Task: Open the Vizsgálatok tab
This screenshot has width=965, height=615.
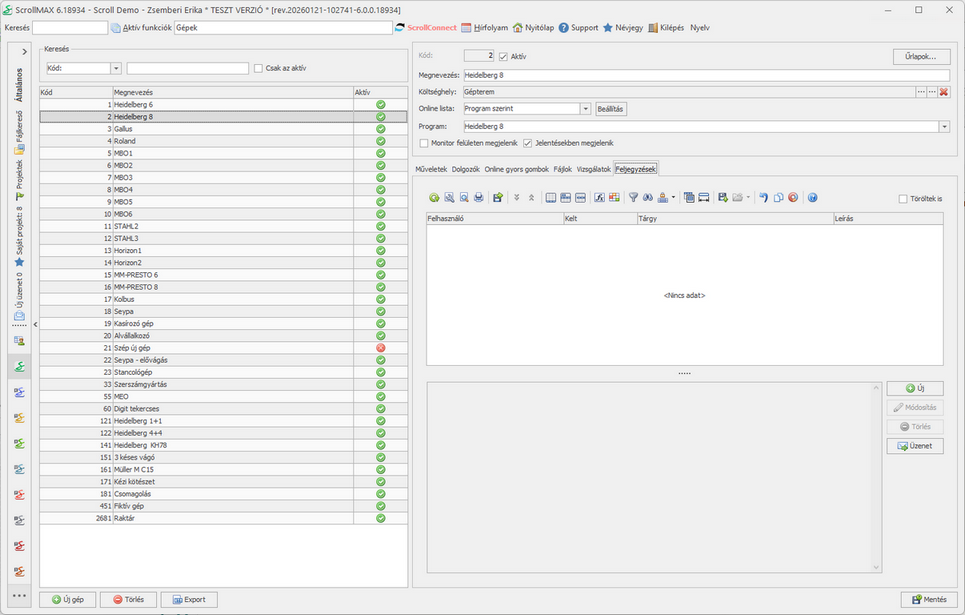Action: 593,169
